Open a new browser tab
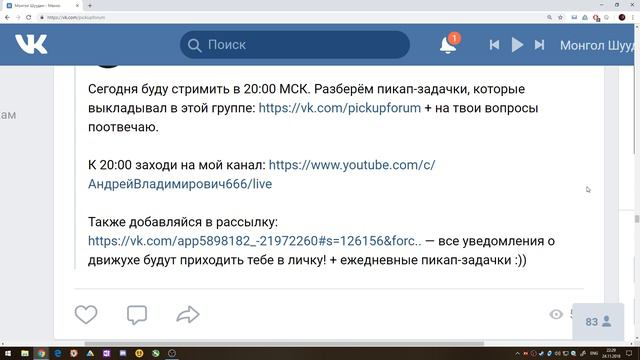The width and height of the screenshot is (640, 360). coord(90,6)
